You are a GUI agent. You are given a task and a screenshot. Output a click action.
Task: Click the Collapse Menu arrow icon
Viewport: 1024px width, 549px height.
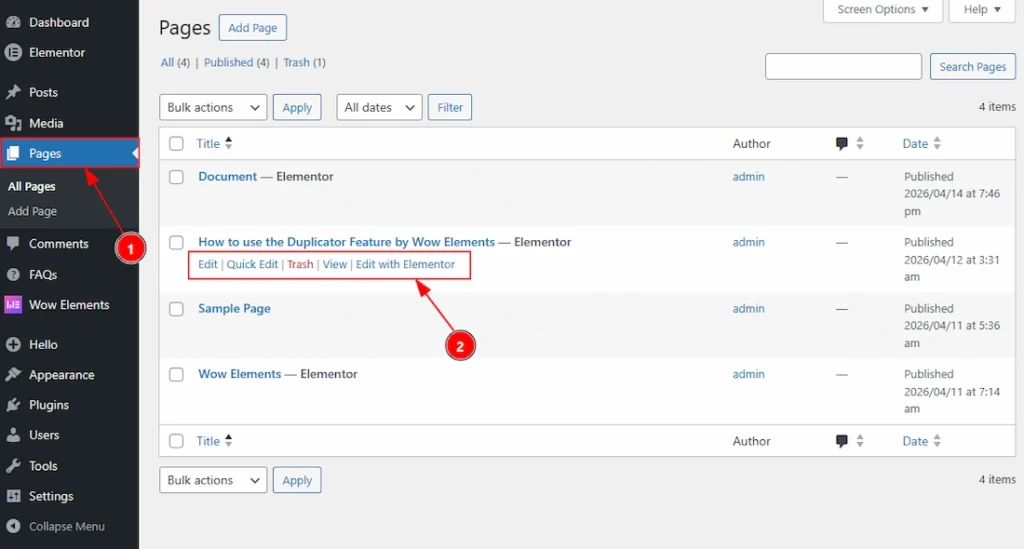(x=13, y=526)
